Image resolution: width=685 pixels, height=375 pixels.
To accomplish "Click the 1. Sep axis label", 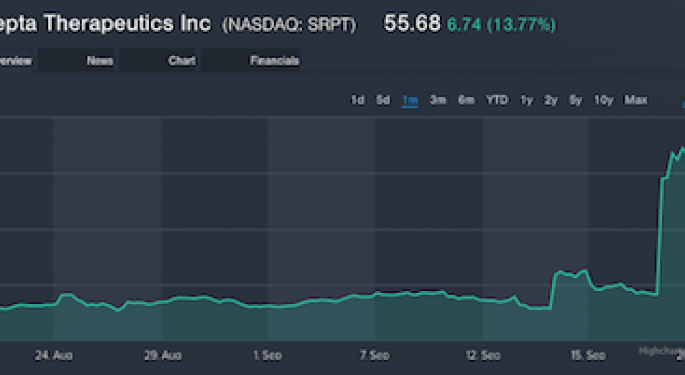I will pos(267,355).
